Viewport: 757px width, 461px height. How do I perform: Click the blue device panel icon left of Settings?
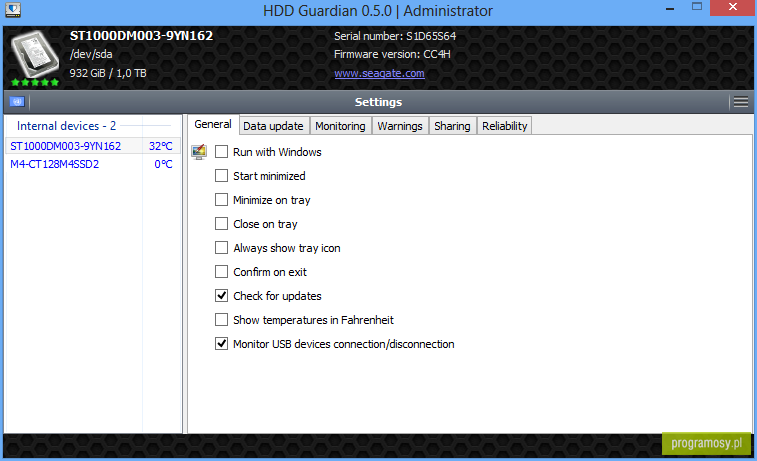pyautogui.click(x=17, y=102)
